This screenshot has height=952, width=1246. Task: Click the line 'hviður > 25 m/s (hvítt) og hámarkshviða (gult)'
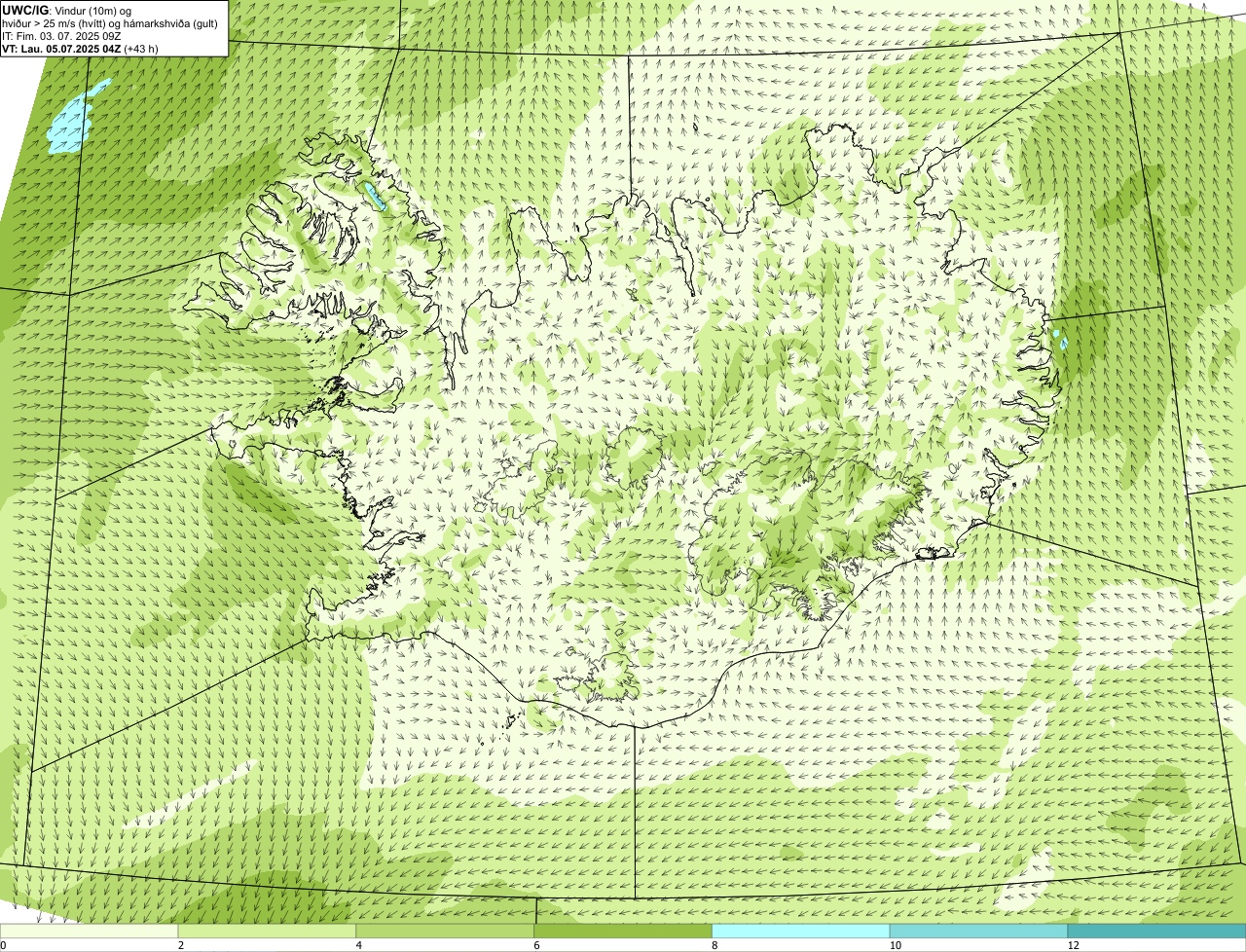(x=110, y=22)
